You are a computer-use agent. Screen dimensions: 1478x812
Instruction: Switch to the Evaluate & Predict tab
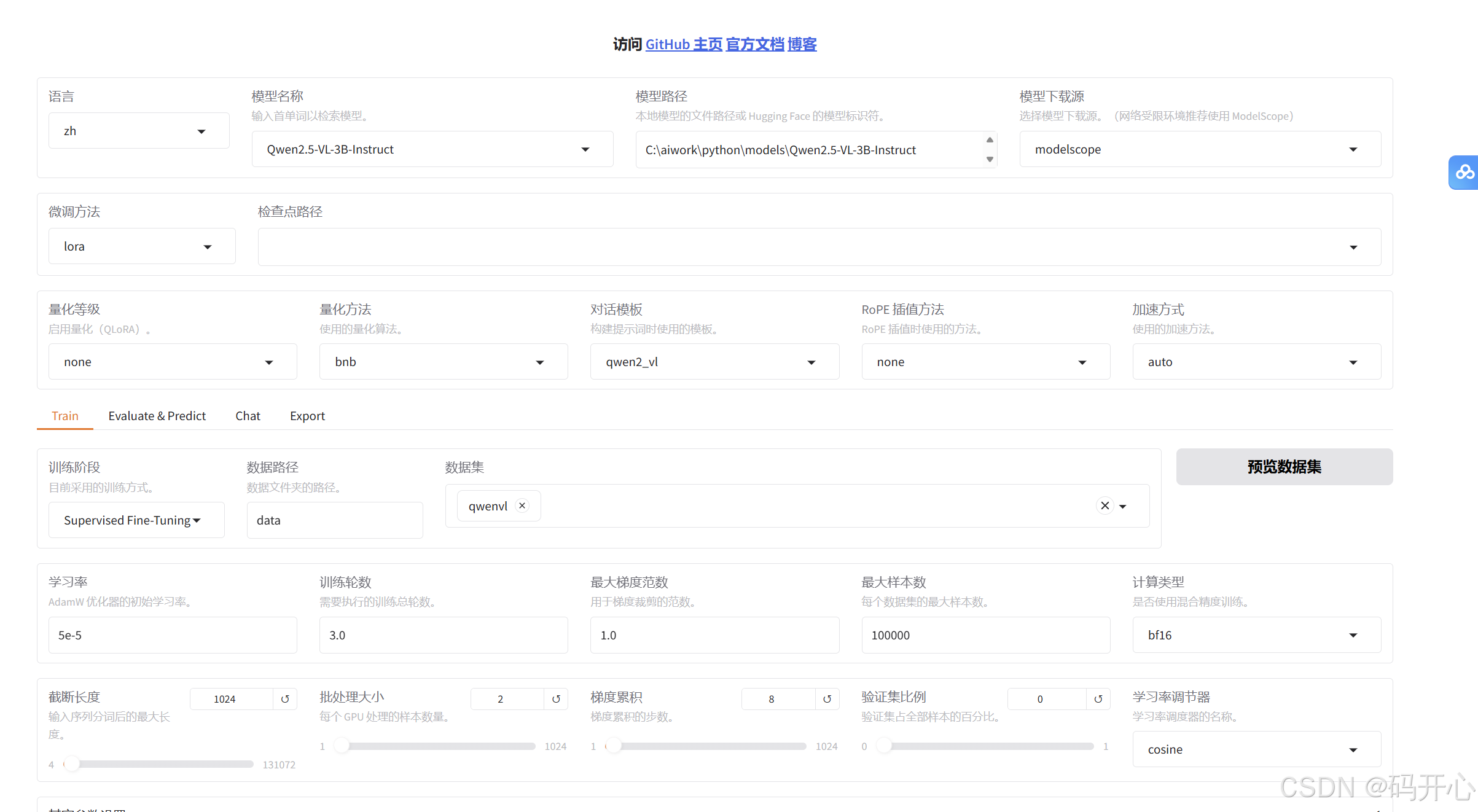click(157, 416)
